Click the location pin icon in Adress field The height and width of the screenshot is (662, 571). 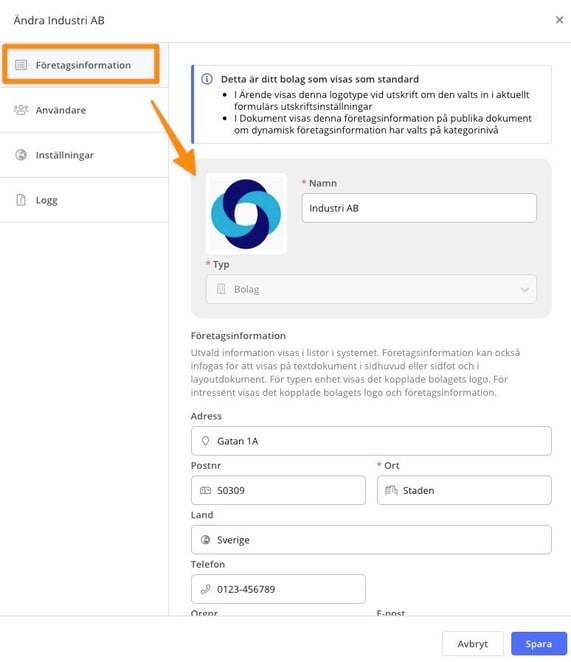pyautogui.click(x=205, y=441)
